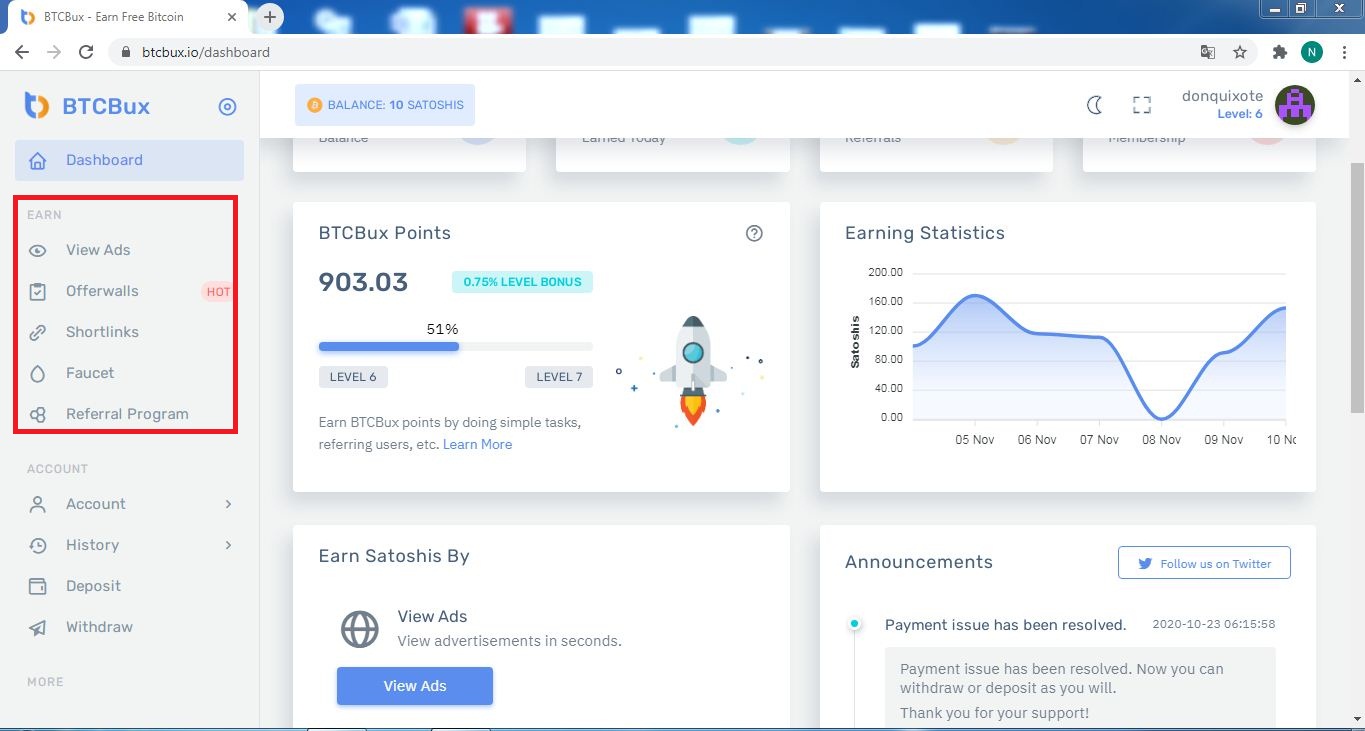Close the BTCBux browser tab
Viewport: 1365px width, 731px height.
[234, 17]
